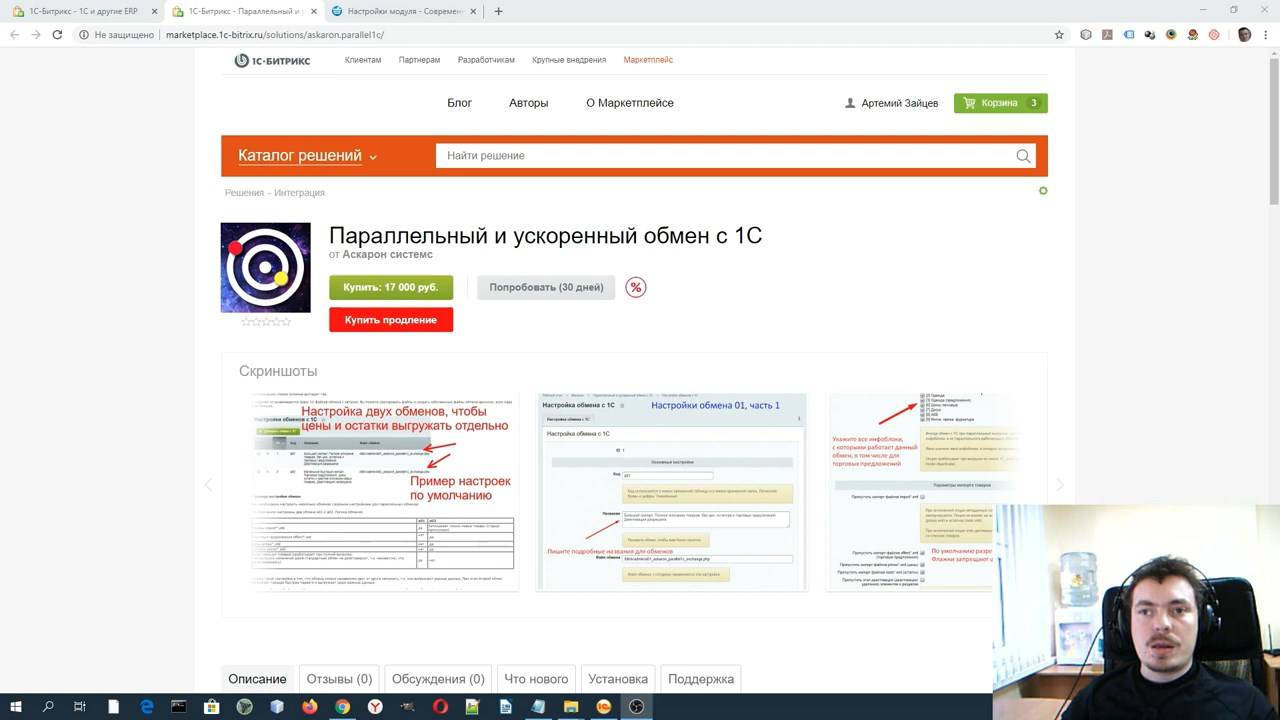Screen dimensions: 1280x720
Task: Open the Установка tab
Action: (x=618, y=679)
